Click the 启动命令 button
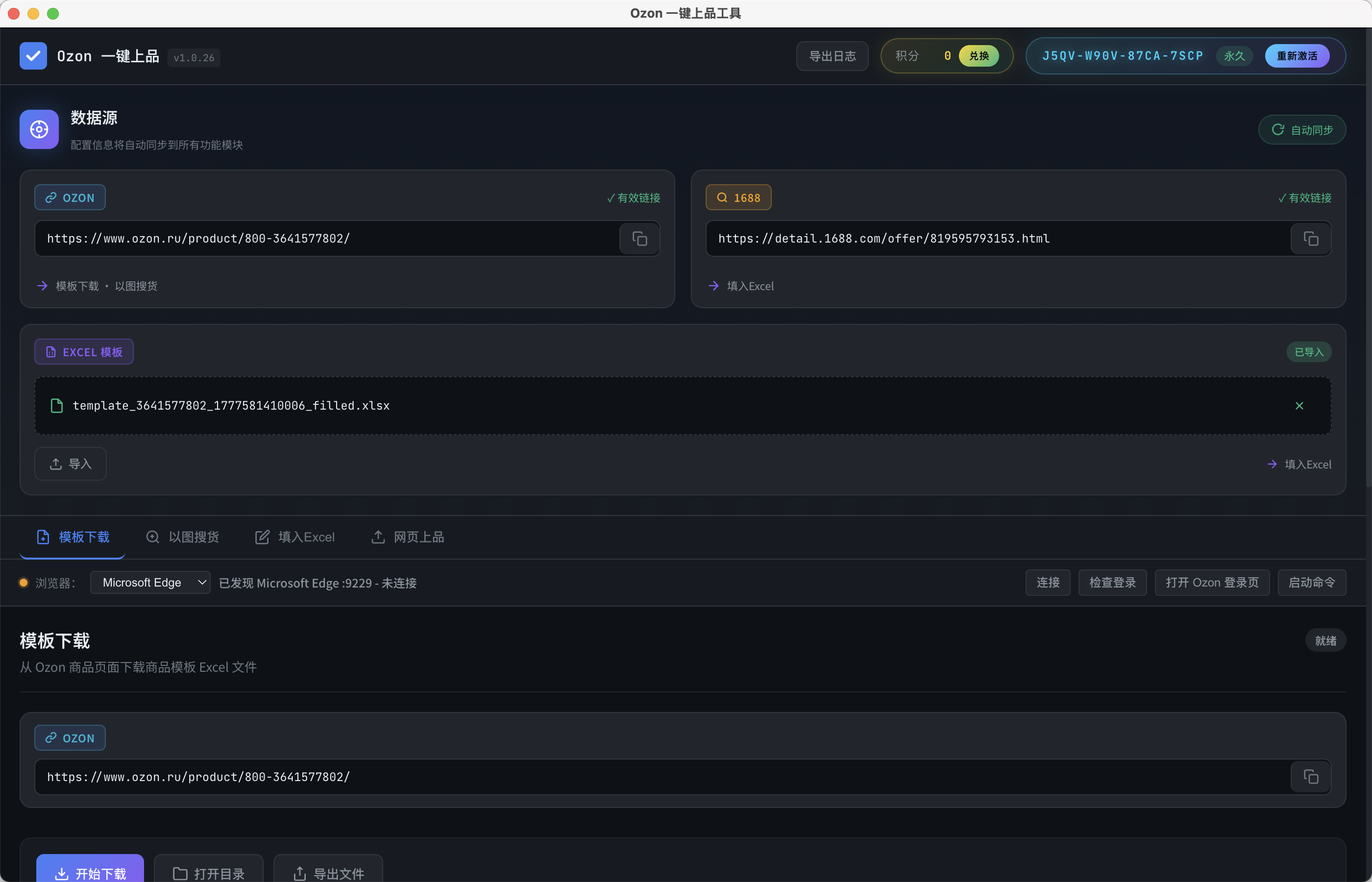Screen dimensions: 1372x882 (1311, 583)
